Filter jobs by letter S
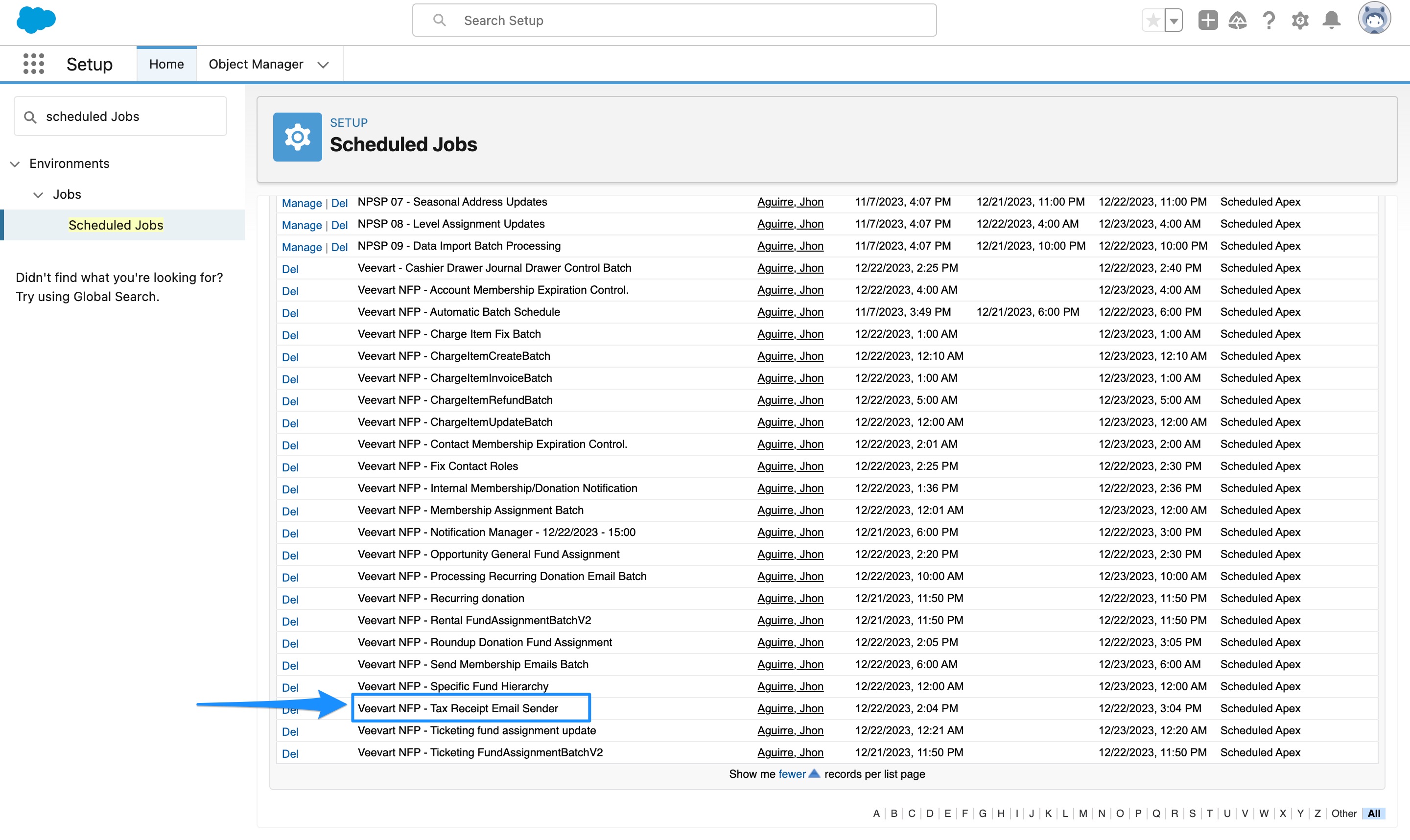 pyautogui.click(x=1192, y=814)
